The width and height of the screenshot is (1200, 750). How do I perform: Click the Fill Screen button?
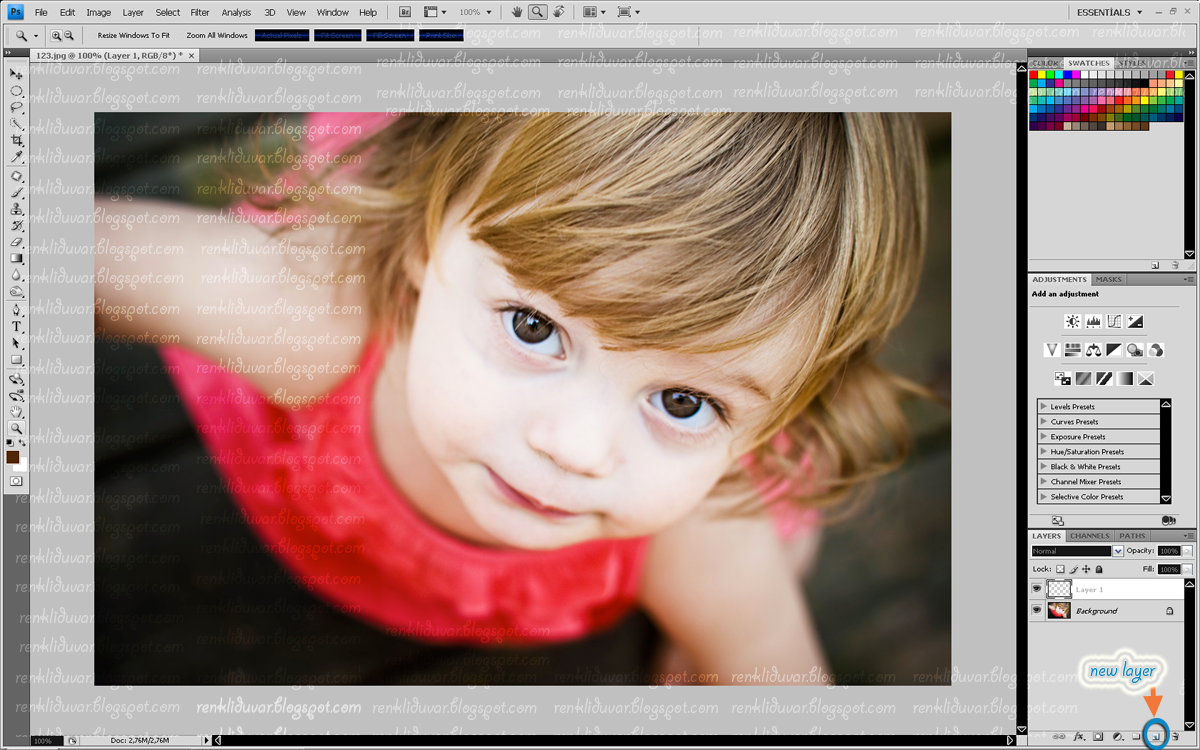(388, 35)
